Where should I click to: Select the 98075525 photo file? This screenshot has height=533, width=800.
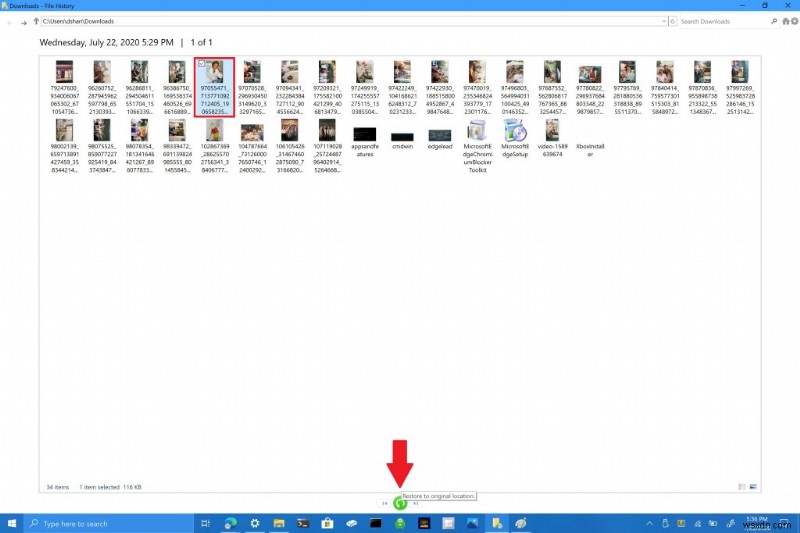point(102,146)
